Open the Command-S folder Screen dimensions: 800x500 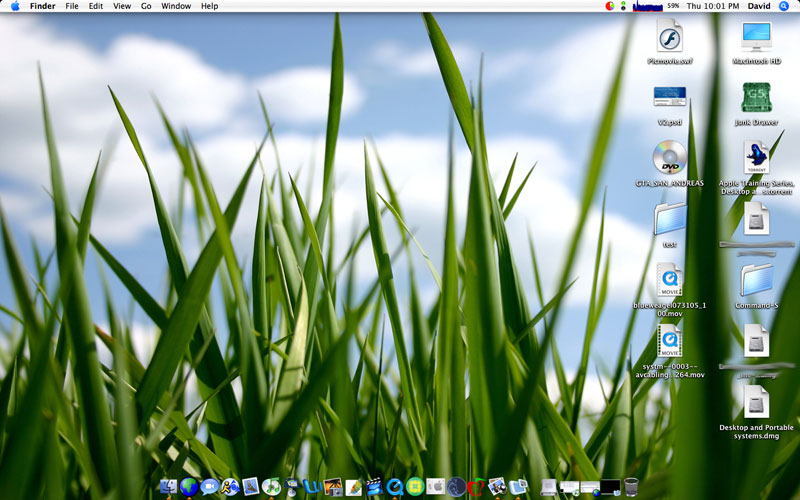click(x=755, y=280)
